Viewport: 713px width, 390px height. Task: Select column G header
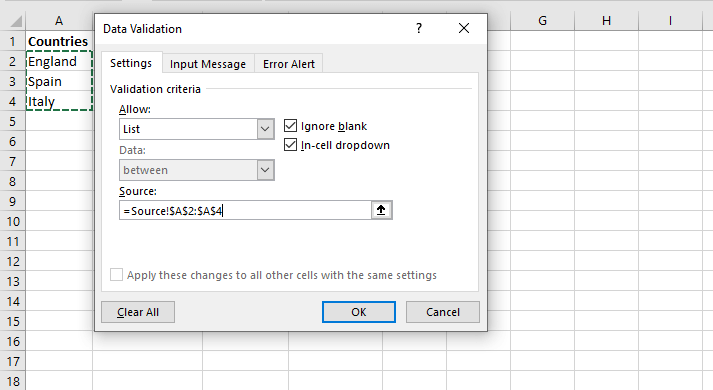[542, 21]
